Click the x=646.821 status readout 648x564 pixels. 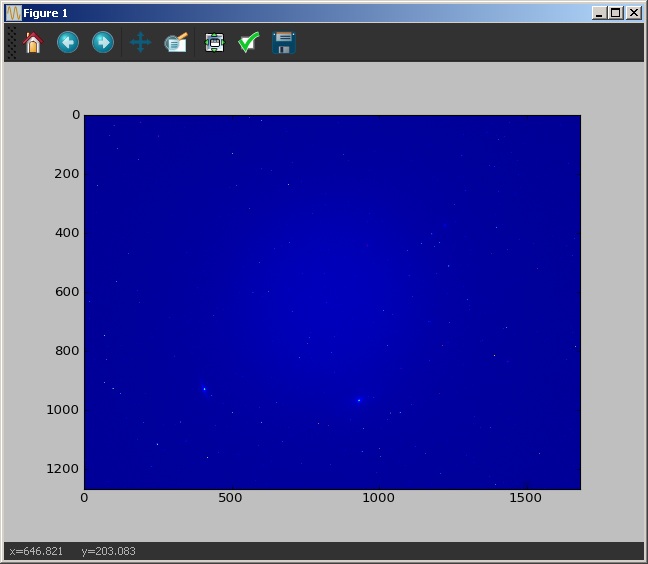point(36,551)
